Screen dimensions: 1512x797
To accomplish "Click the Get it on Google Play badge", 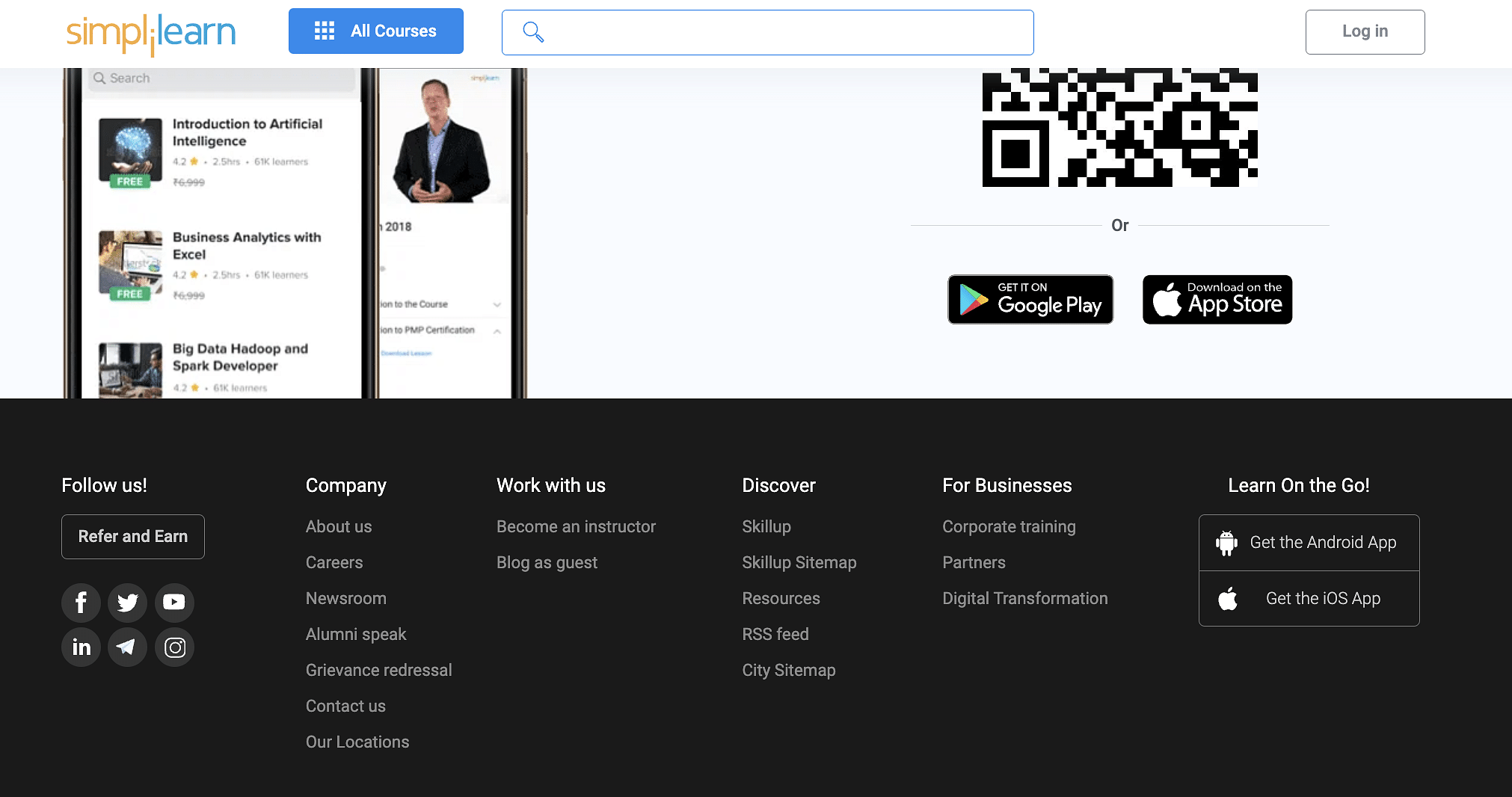I will [x=1030, y=299].
